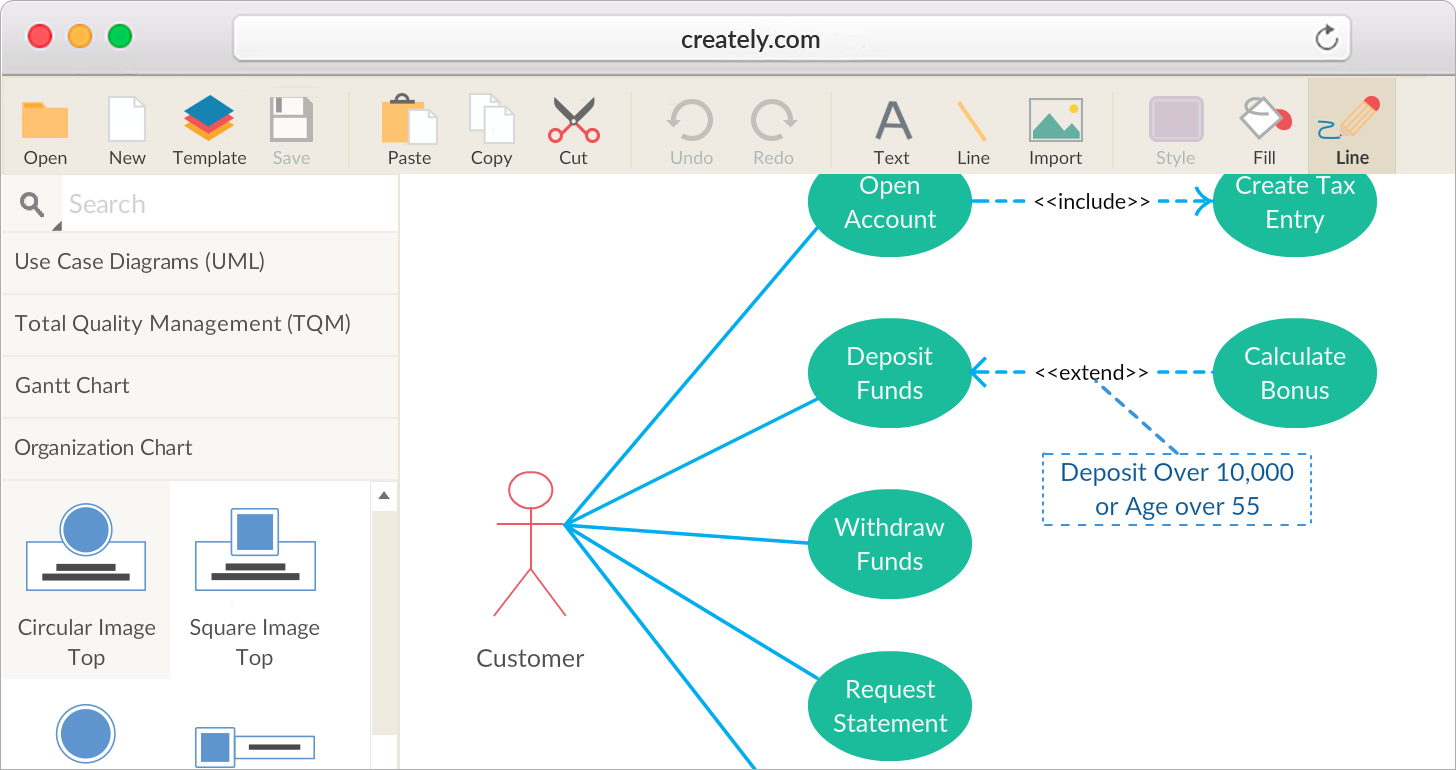Pick the Circular Image Top shape
The height and width of the screenshot is (770, 1456).
point(86,580)
